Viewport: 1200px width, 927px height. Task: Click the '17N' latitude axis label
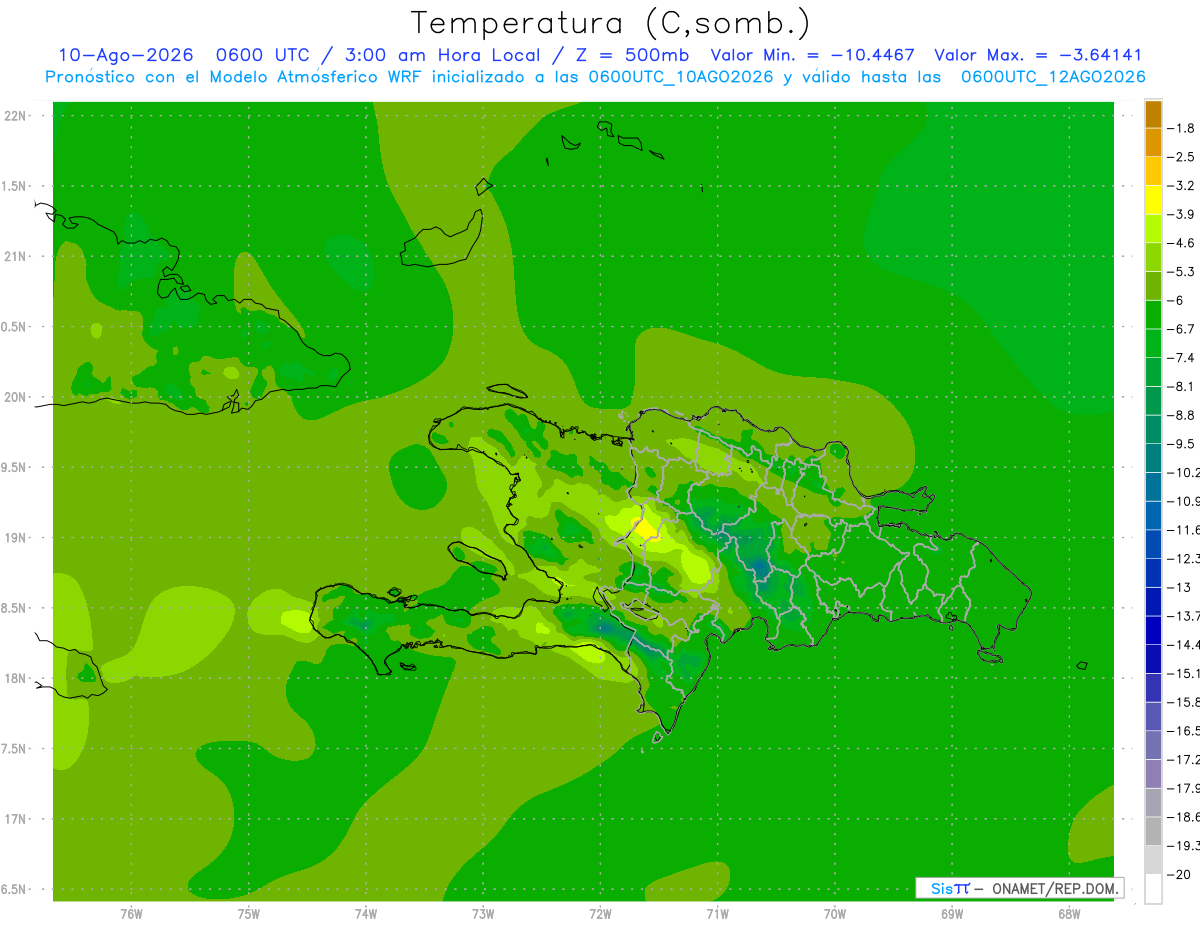15,819
